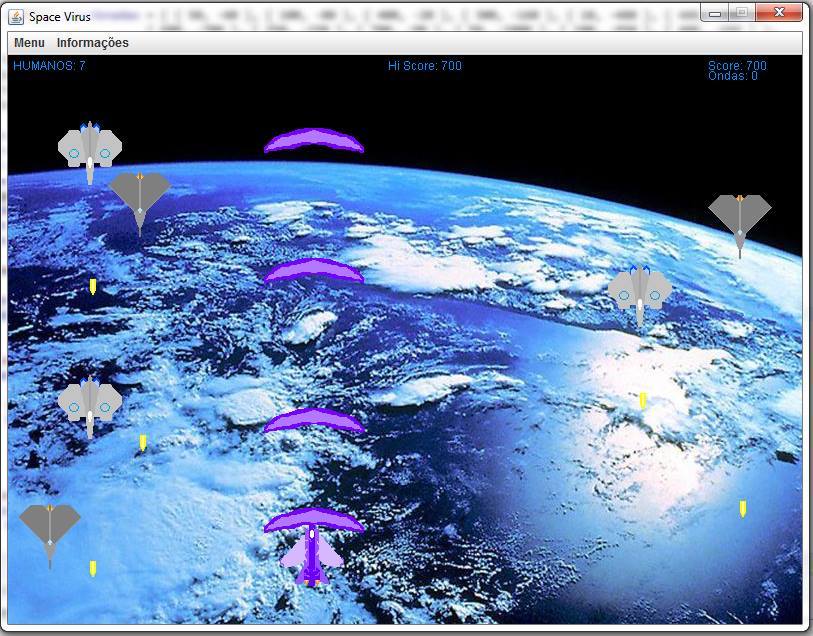
Task: Click the dark gray ship overlapping the top-left enemy
Action: pyautogui.click(x=140, y=197)
